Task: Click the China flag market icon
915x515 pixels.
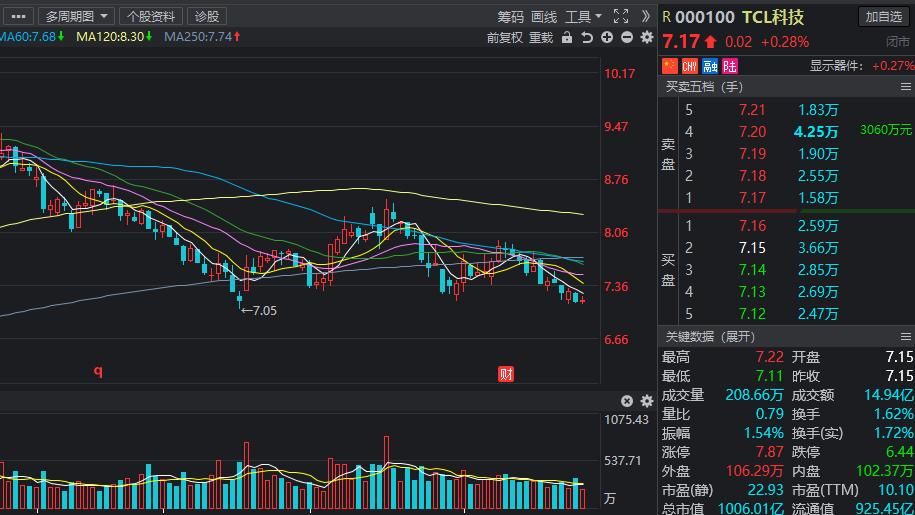Action: [x=670, y=65]
